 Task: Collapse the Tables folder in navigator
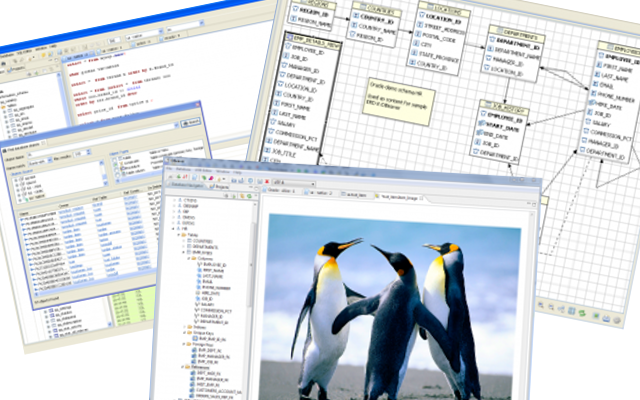click(179, 235)
